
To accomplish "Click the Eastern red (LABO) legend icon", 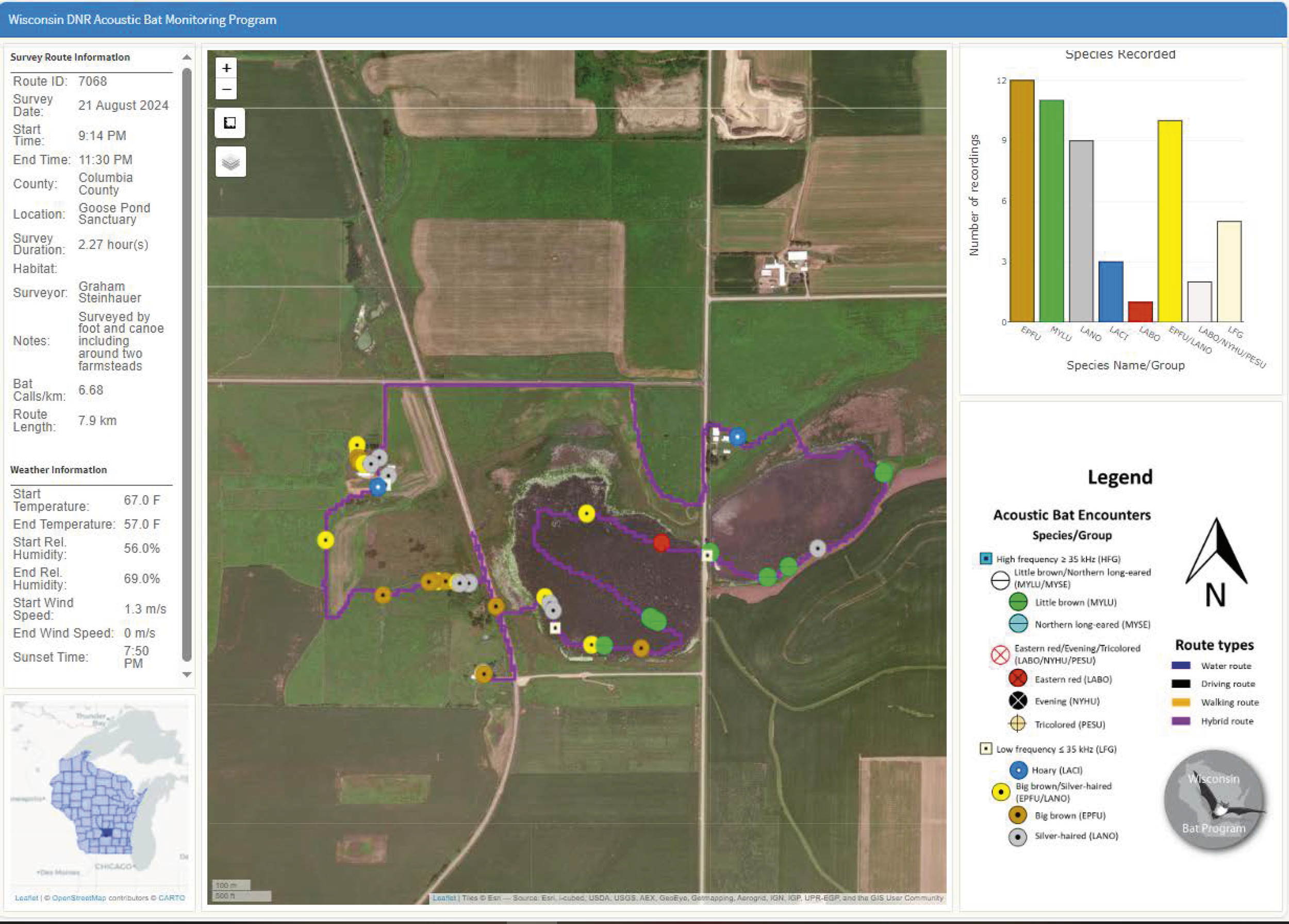I will [x=1017, y=679].
